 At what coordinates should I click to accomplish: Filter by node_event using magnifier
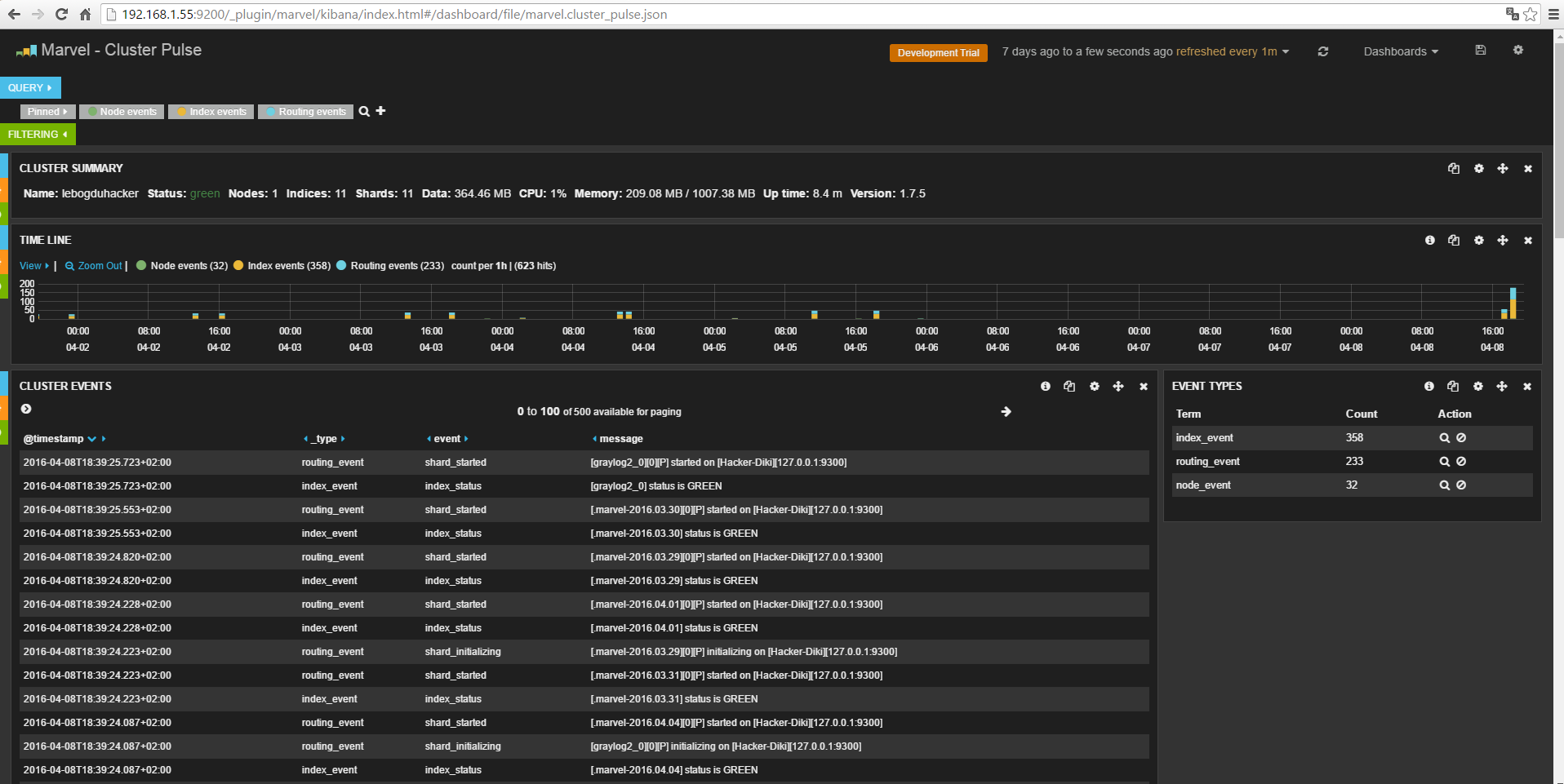[x=1444, y=485]
